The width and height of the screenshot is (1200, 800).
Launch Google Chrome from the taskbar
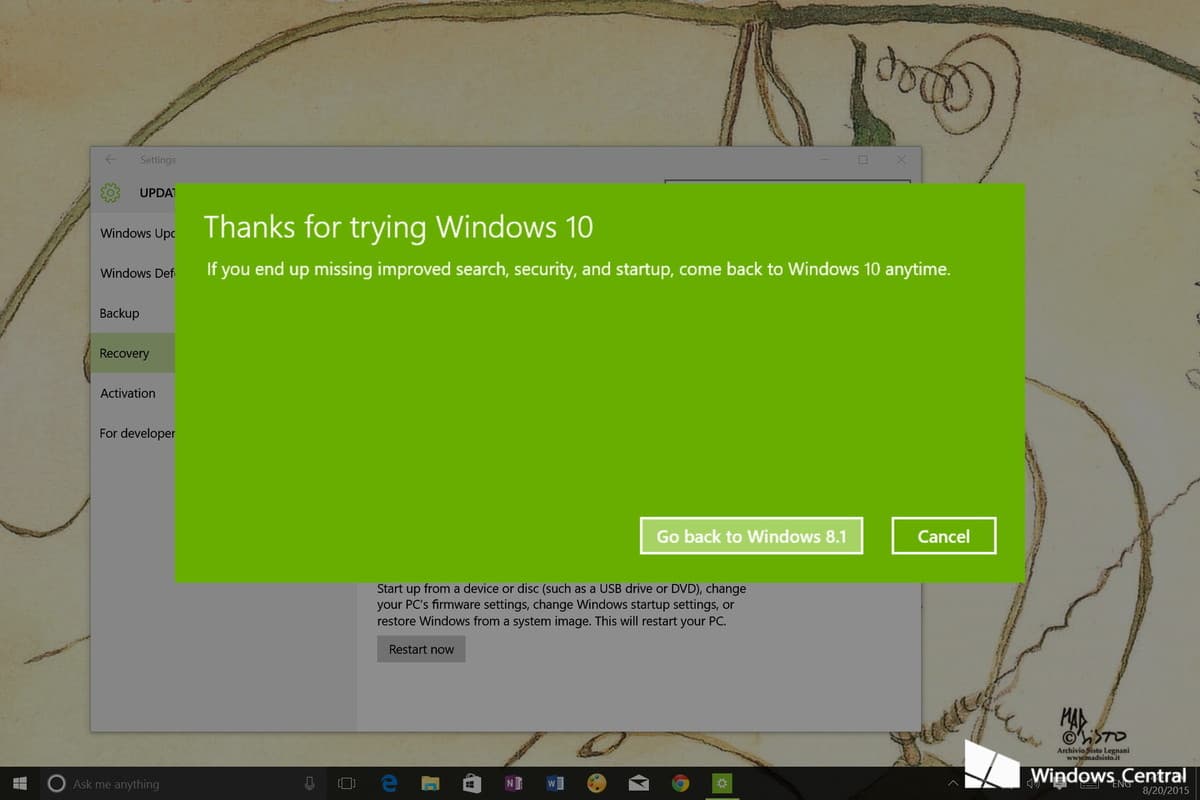click(680, 783)
